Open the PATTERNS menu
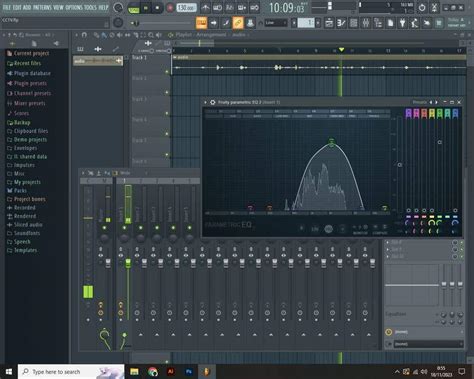 point(42,7)
